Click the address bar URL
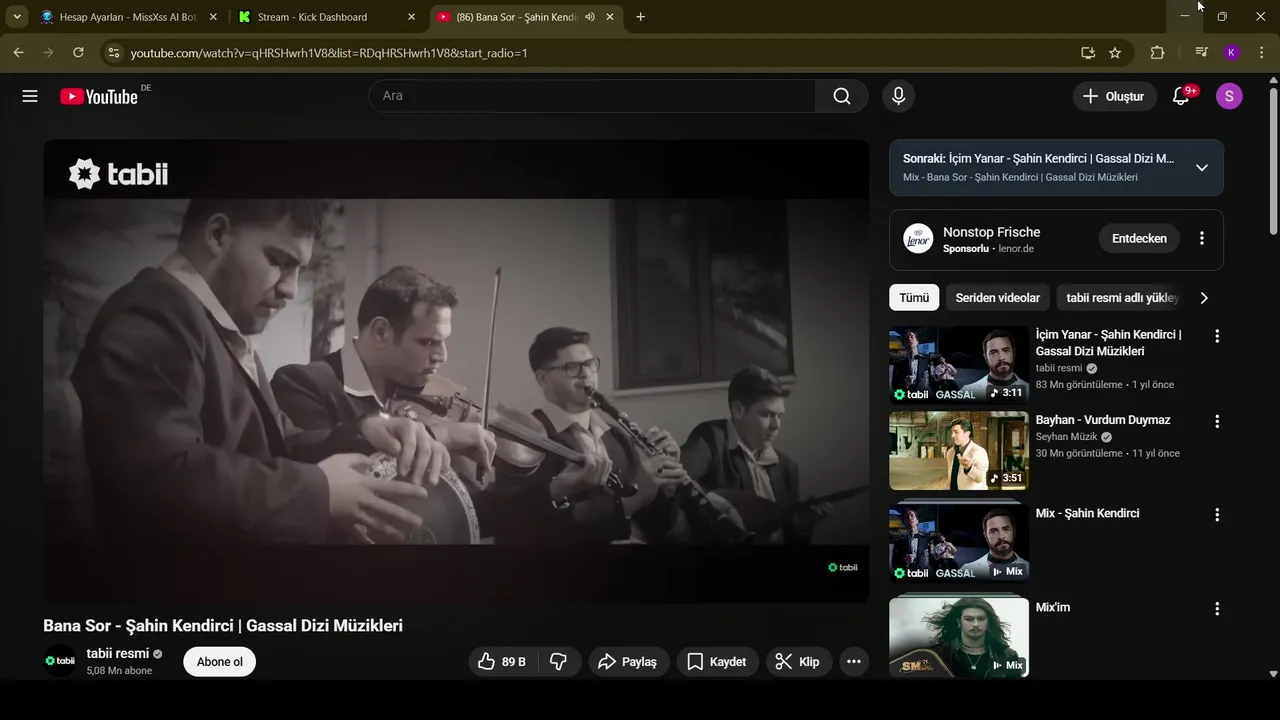 point(329,53)
